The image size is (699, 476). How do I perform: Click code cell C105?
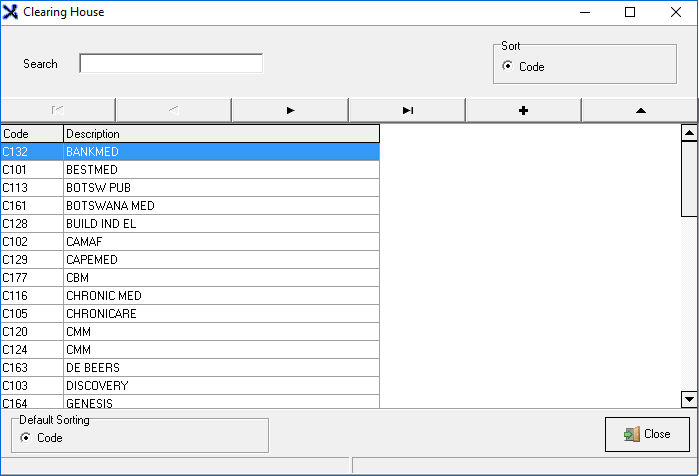click(32, 313)
